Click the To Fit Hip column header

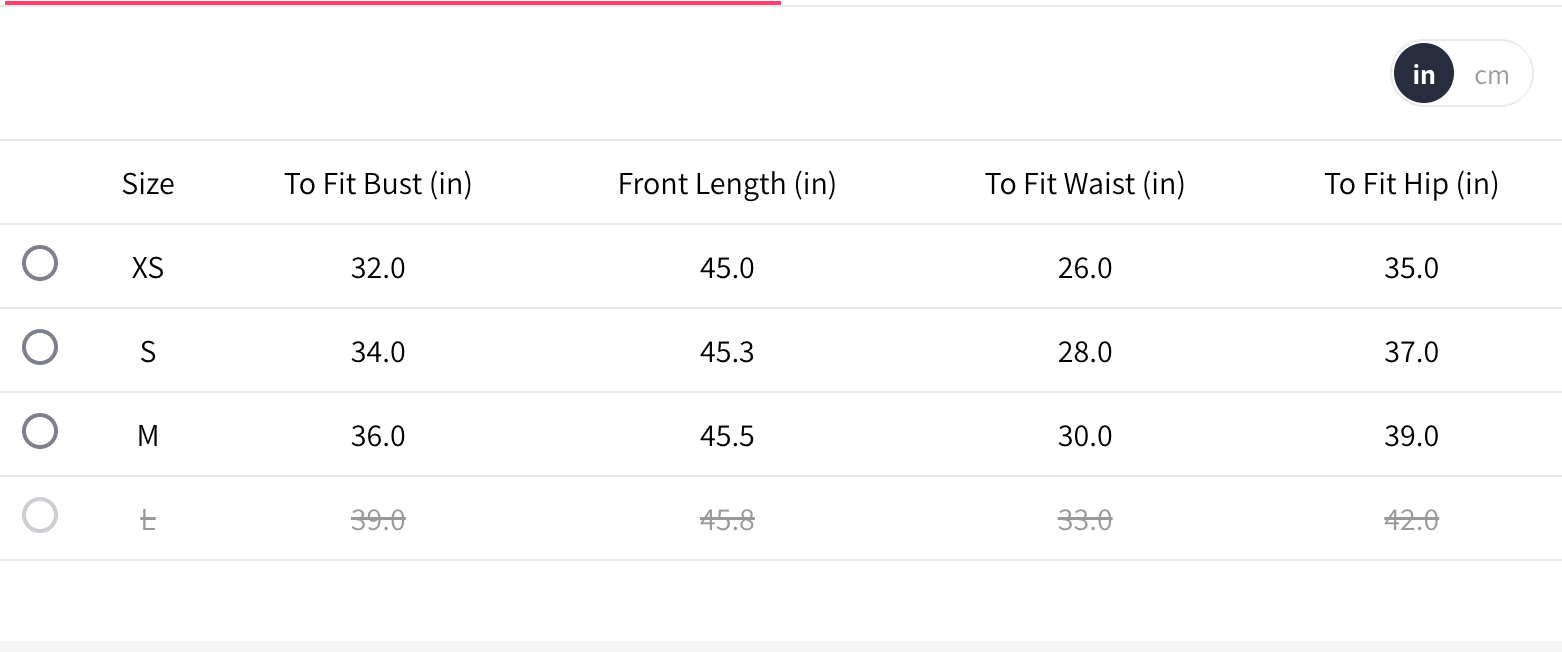[1411, 184]
